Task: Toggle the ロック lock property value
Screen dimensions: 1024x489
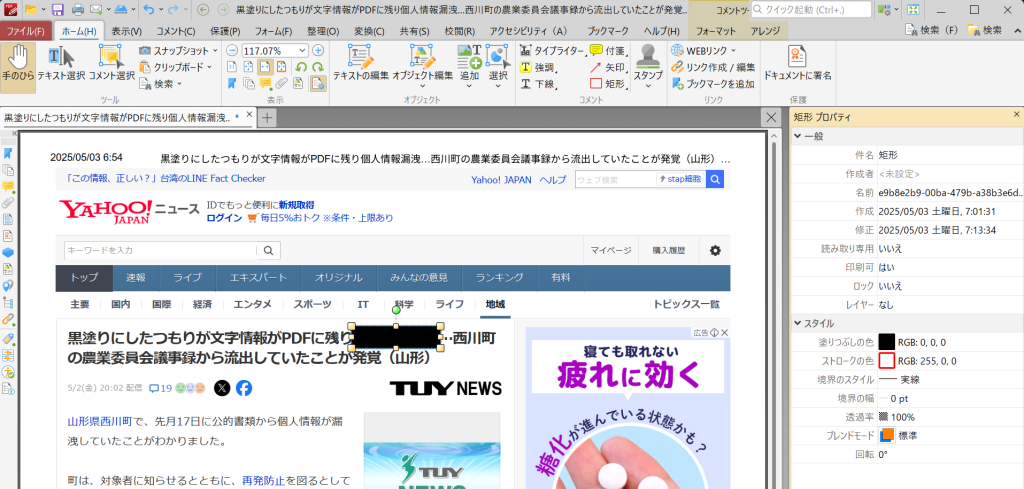Action: point(889,285)
